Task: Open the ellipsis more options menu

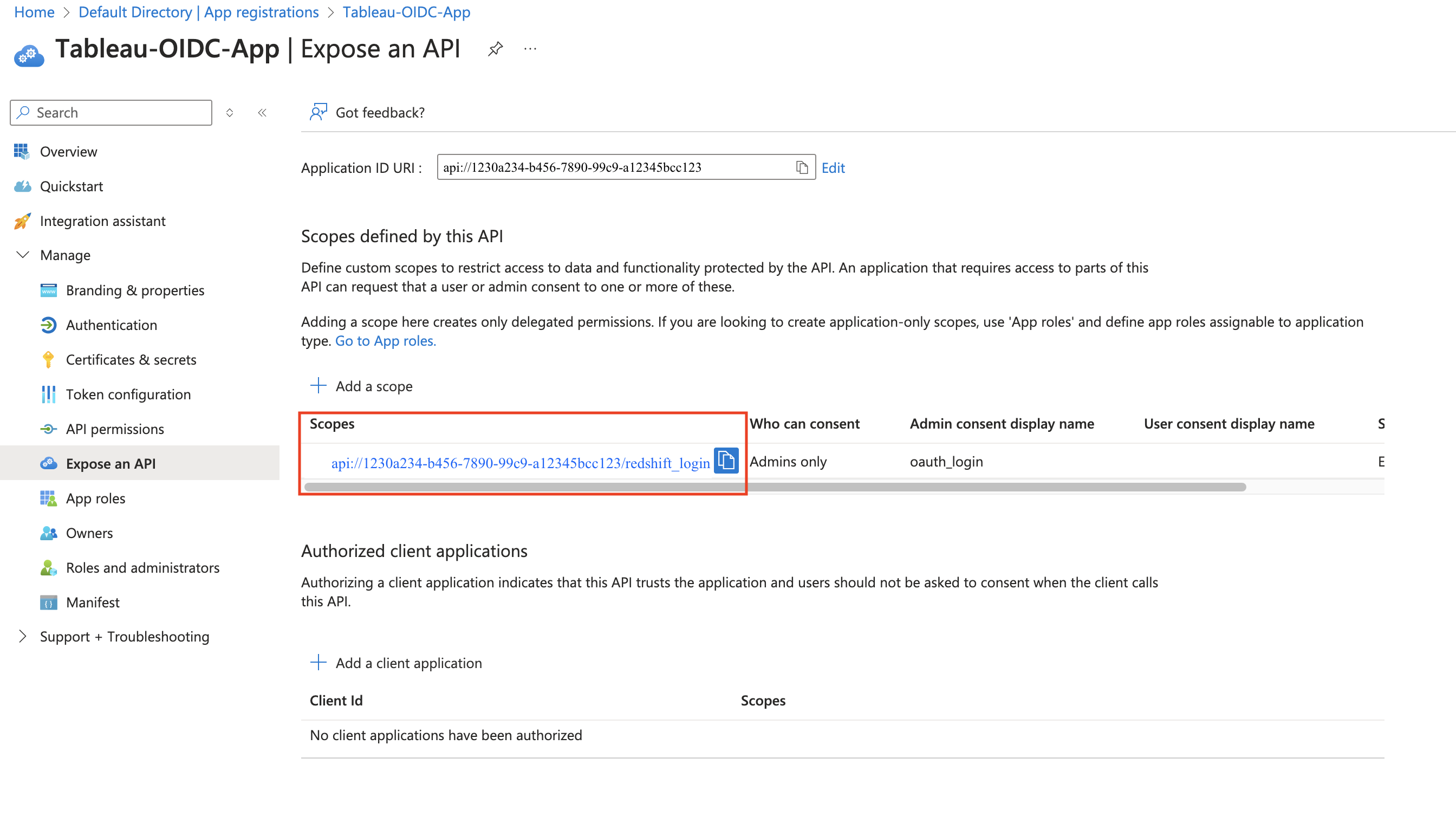Action: (530, 49)
